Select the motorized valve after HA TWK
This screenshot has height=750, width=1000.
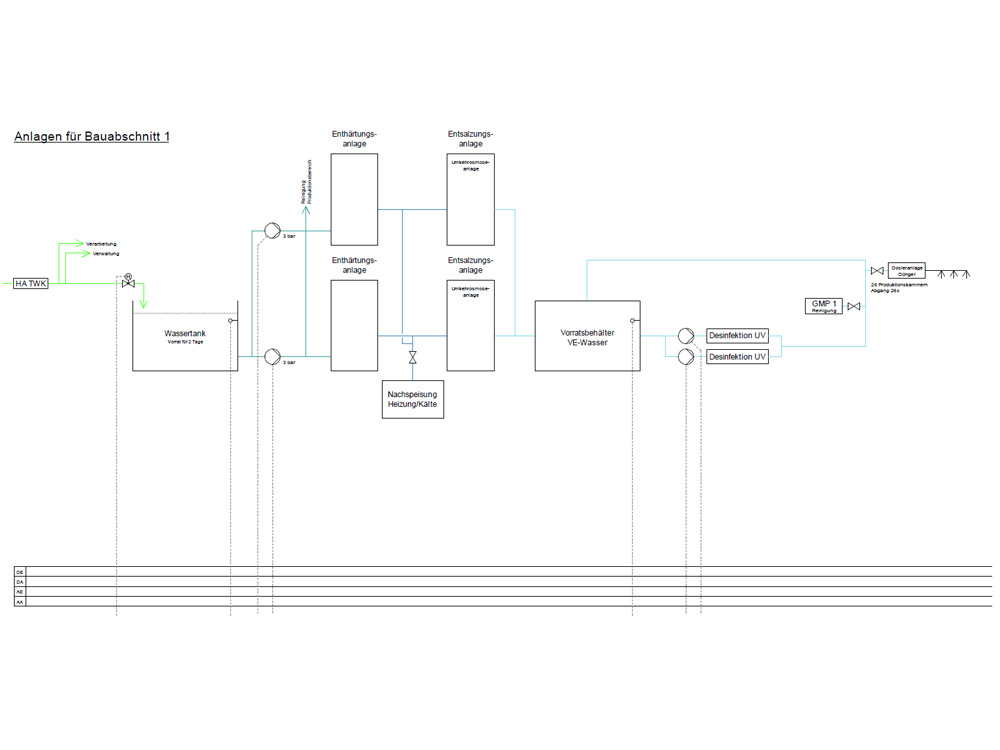coord(128,281)
